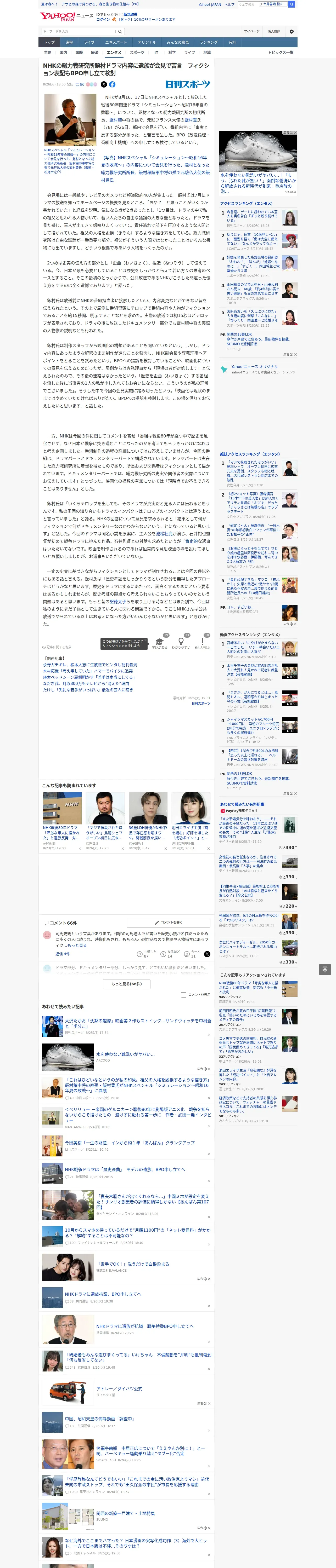Open the ランキング navigation tab
The image size is (336, 1568).
coord(209,43)
